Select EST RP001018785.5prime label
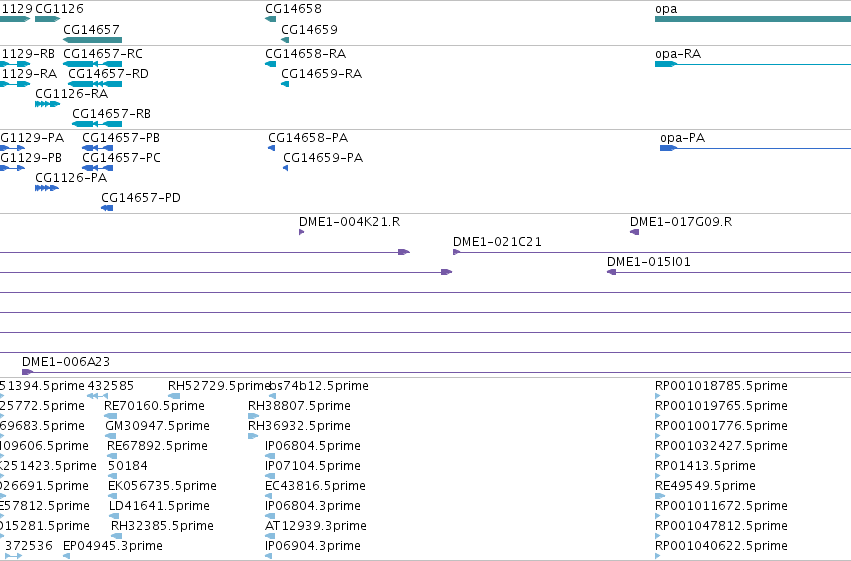This screenshot has width=851, height=561. click(x=721, y=386)
